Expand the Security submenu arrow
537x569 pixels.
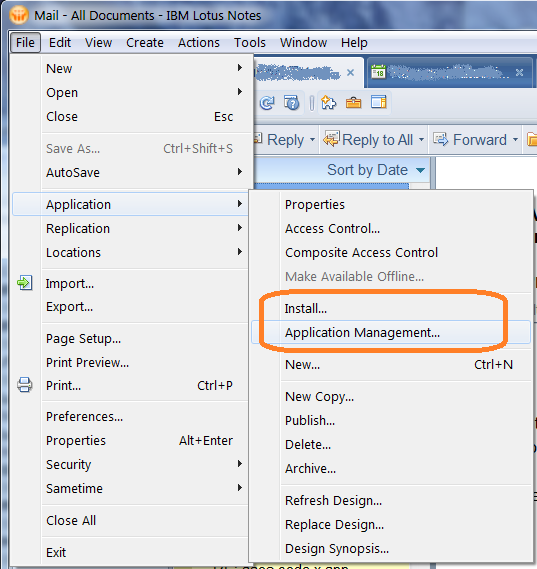pos(239,464)
